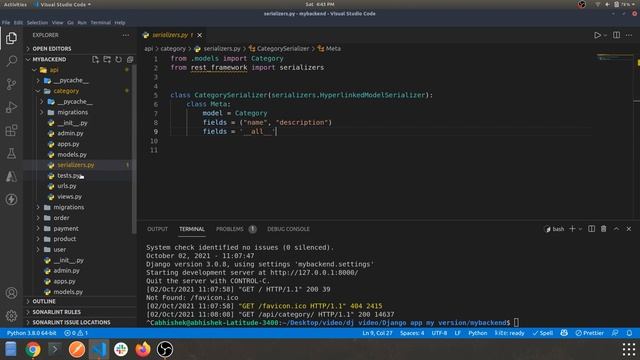This screenshot has height=360, width=640.
Task: Collapse all folders in Explorer
Action: pos(130,60)
